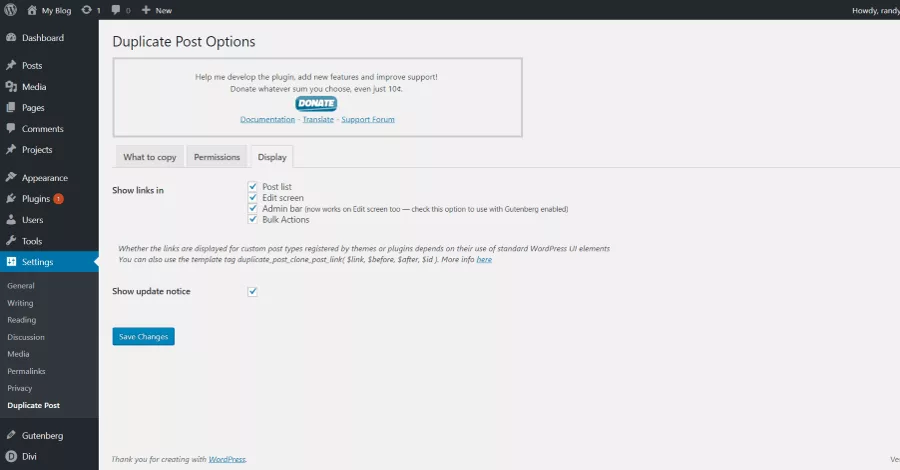Follow the More info here link
The width and height of the screenshot is (900, 470).
point(484,259)
